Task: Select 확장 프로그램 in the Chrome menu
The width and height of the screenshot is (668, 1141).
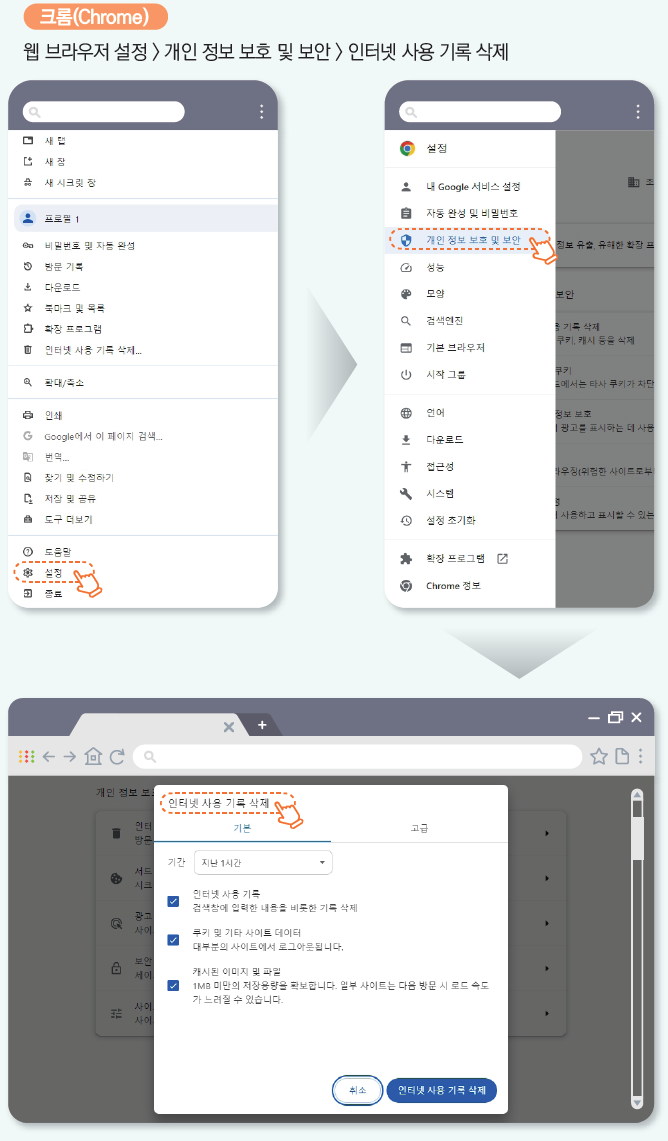Action: (x=73, y=329)
